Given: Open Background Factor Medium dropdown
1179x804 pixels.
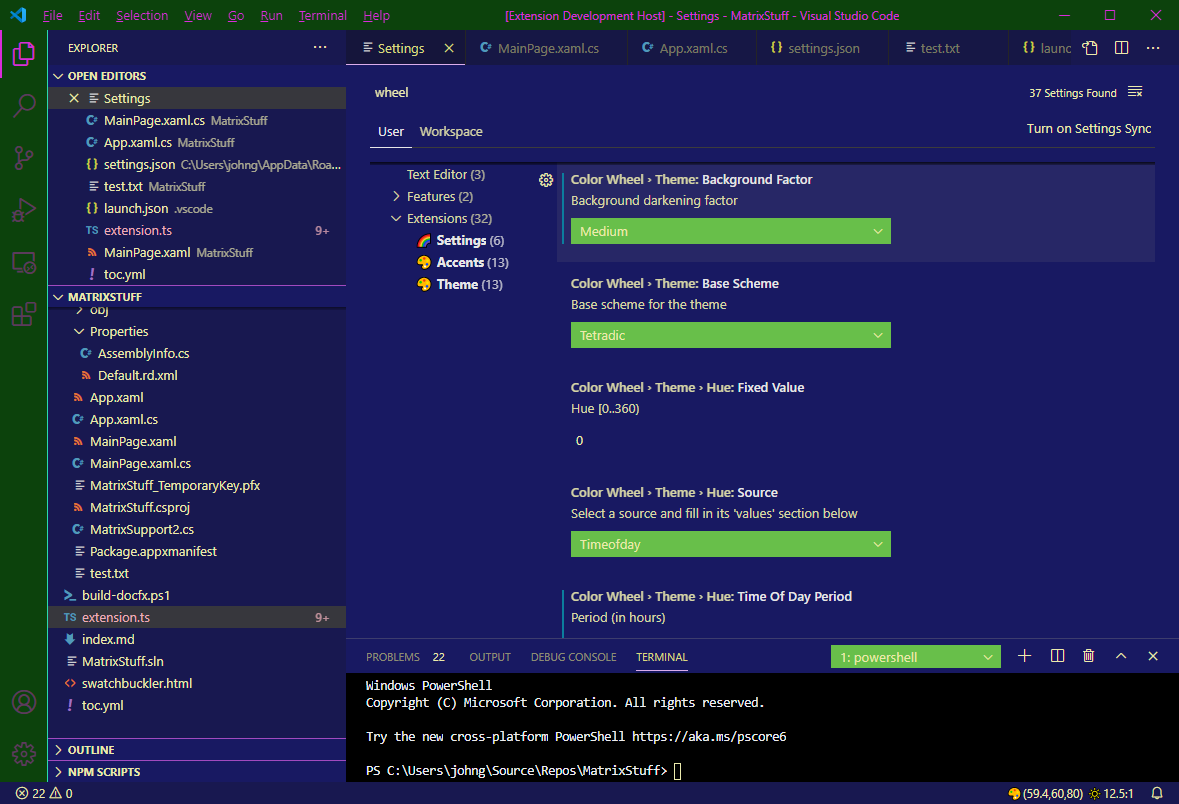Looking at the screenshot, I should (730, 231).
